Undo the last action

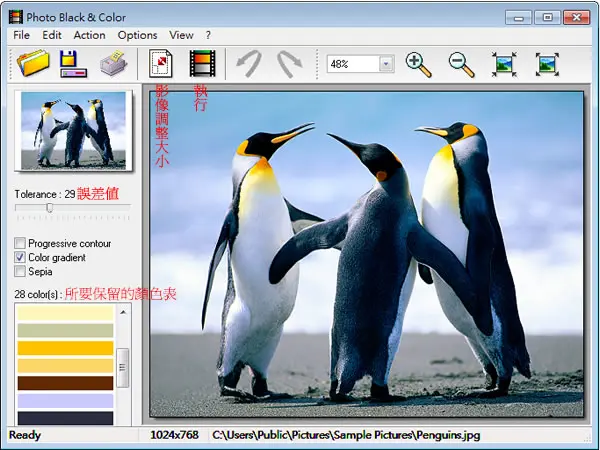tap(249, 64)
